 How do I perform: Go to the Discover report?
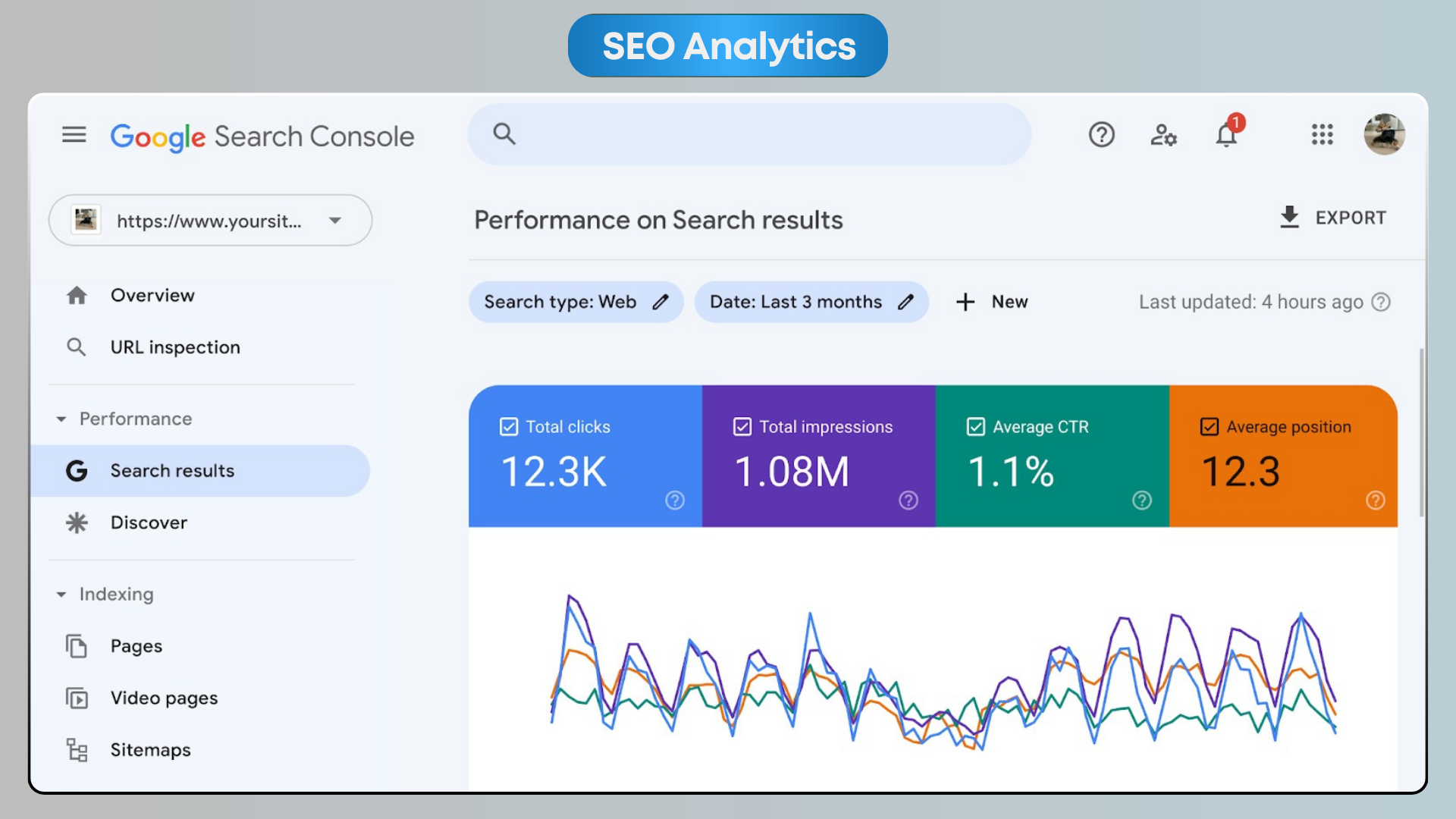(x=149, y=522)
